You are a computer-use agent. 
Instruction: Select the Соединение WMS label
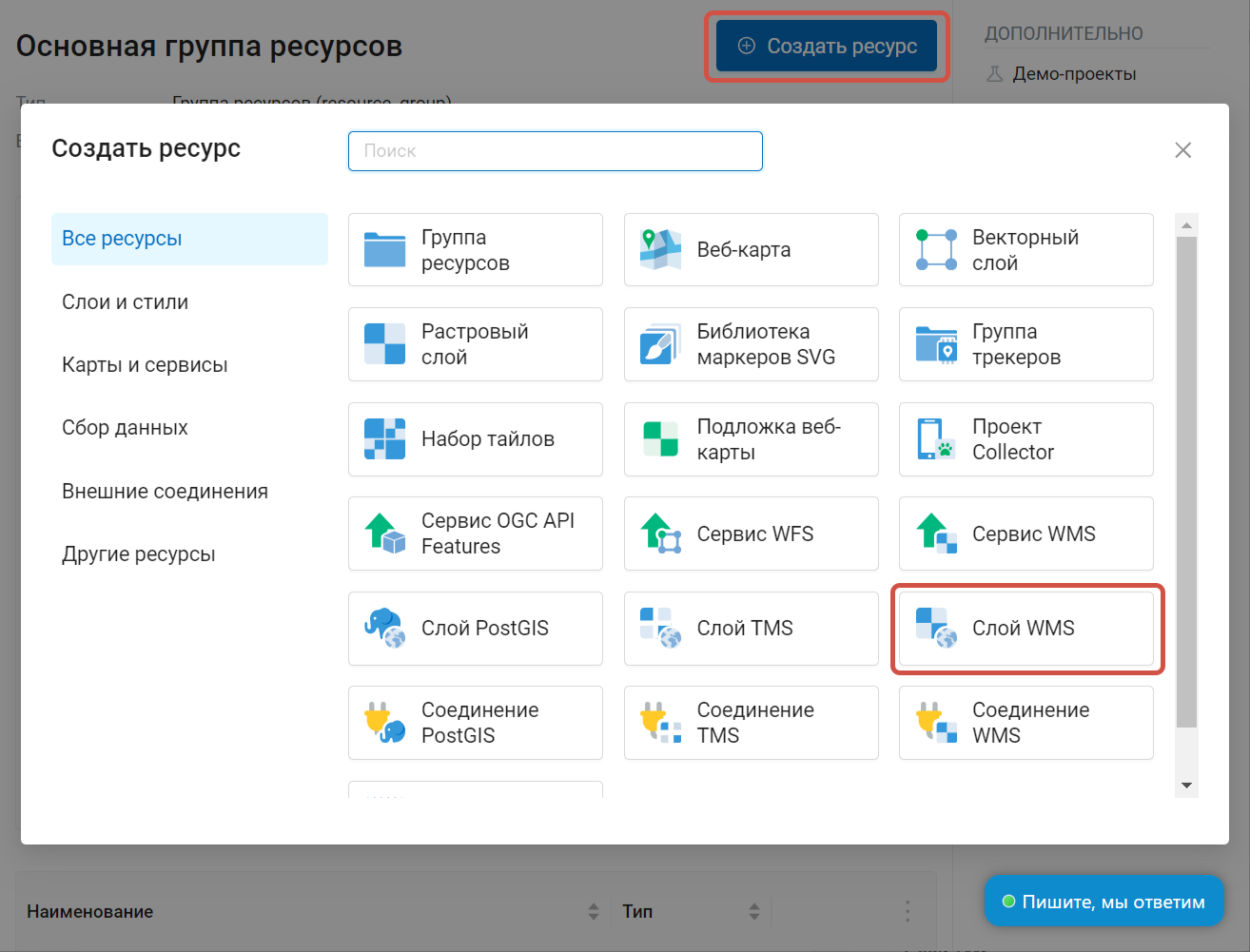1031,723
